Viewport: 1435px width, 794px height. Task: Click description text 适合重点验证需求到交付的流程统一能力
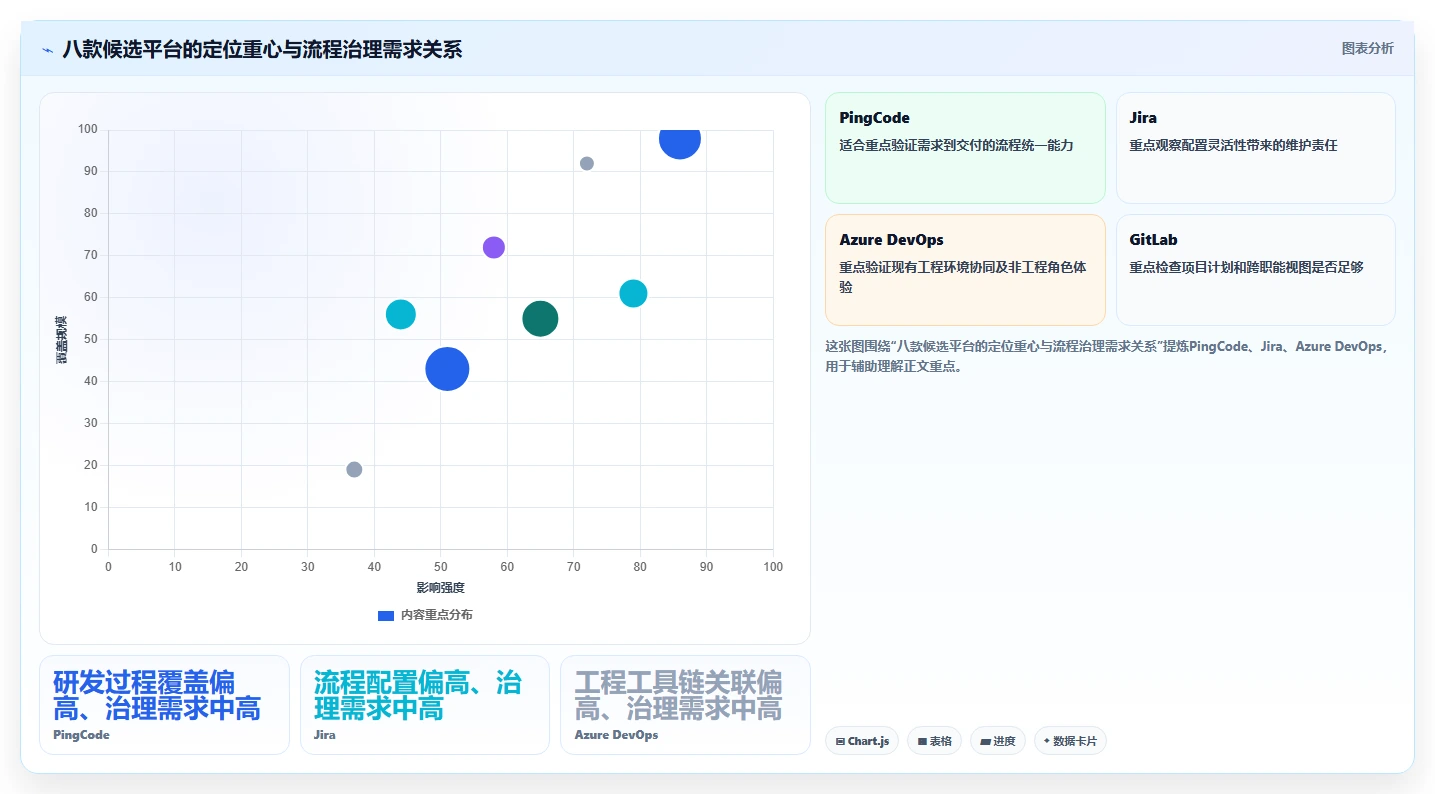tap(956, 146)
